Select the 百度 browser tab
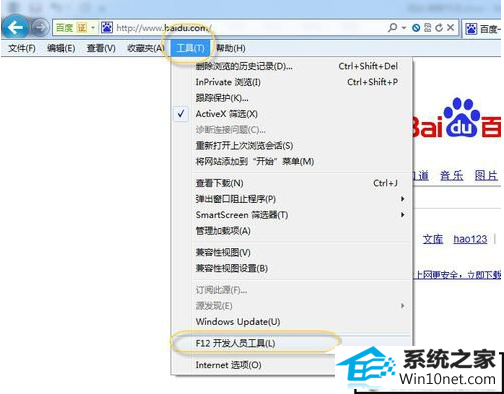 click(483, 29)
